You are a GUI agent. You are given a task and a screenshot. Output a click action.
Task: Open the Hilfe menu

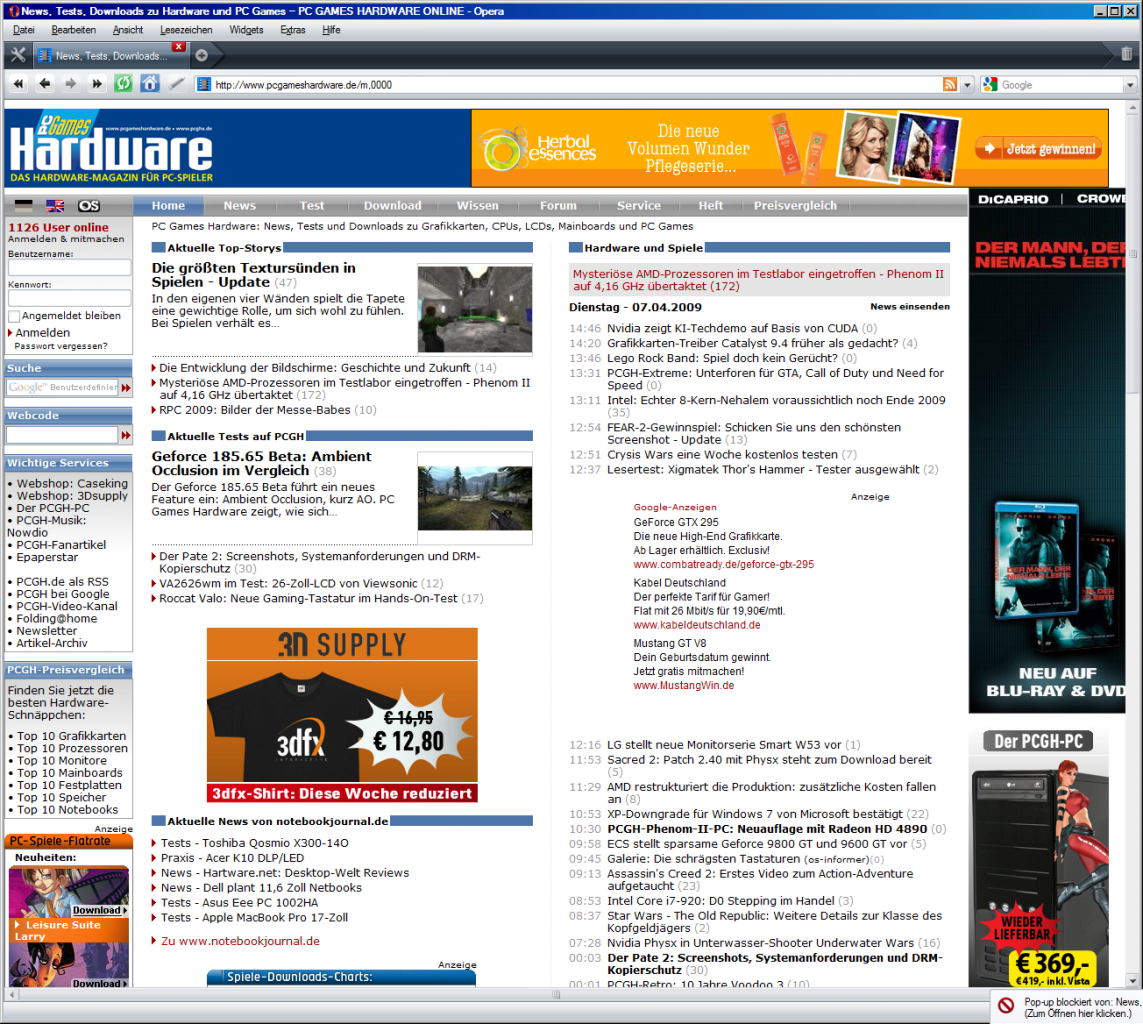coord(331,30)
